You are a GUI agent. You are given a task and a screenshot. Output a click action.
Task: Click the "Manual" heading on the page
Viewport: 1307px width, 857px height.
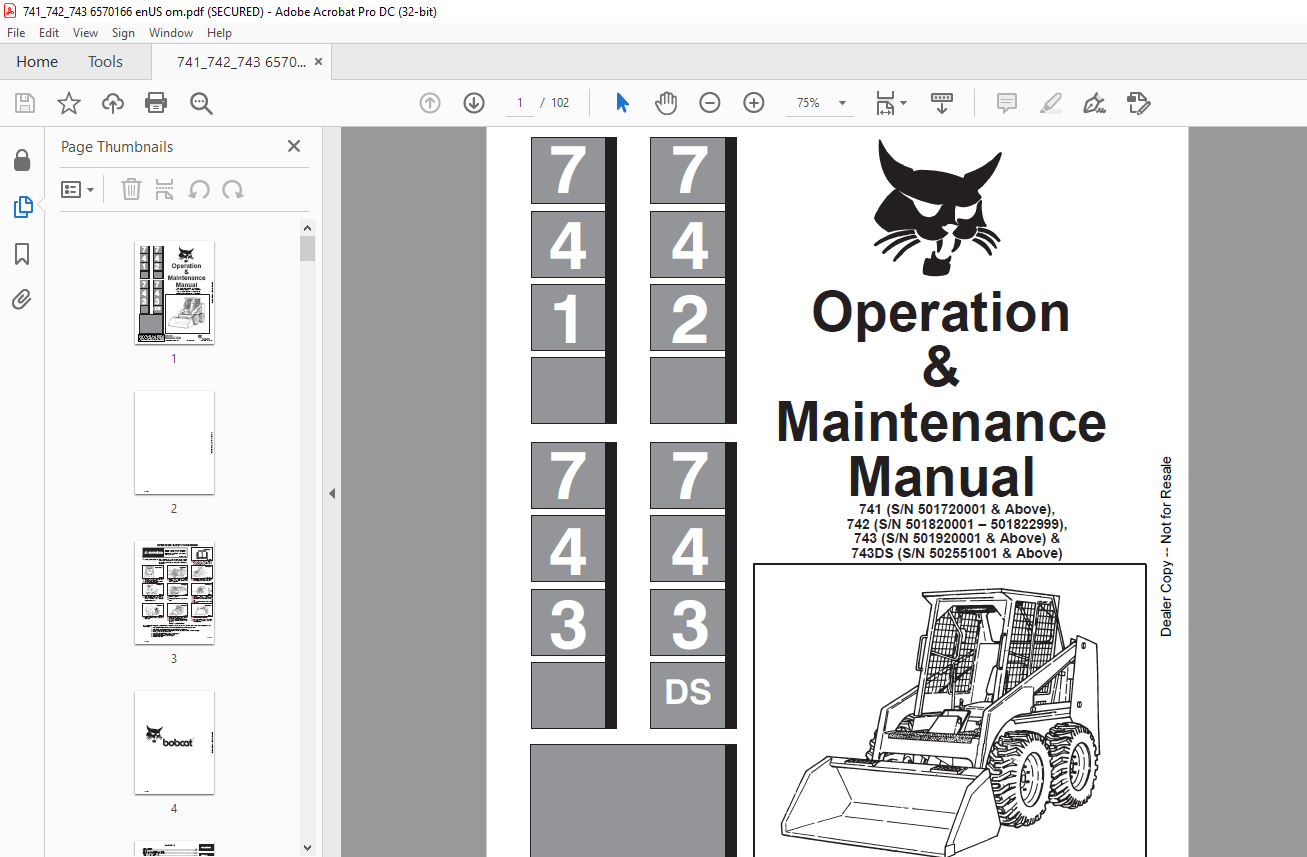point(942,476)
